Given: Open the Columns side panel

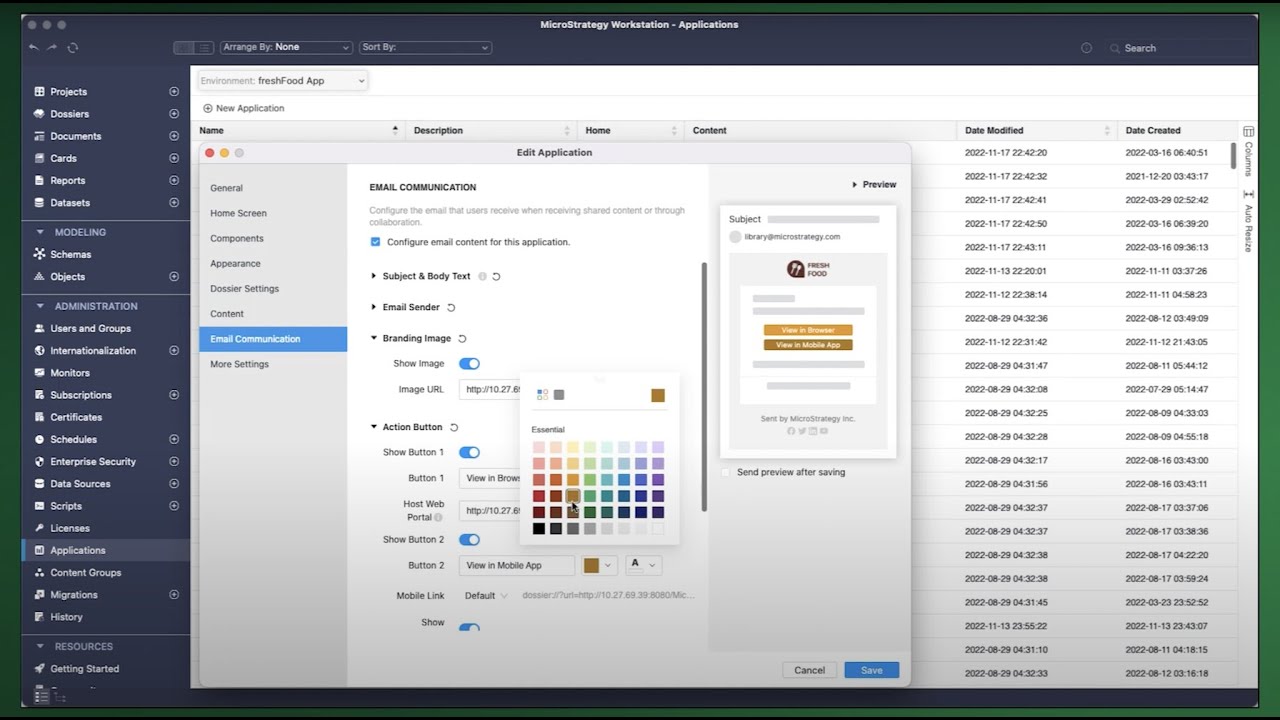Looking at the screenshot, I should (x=1248, y=150).
